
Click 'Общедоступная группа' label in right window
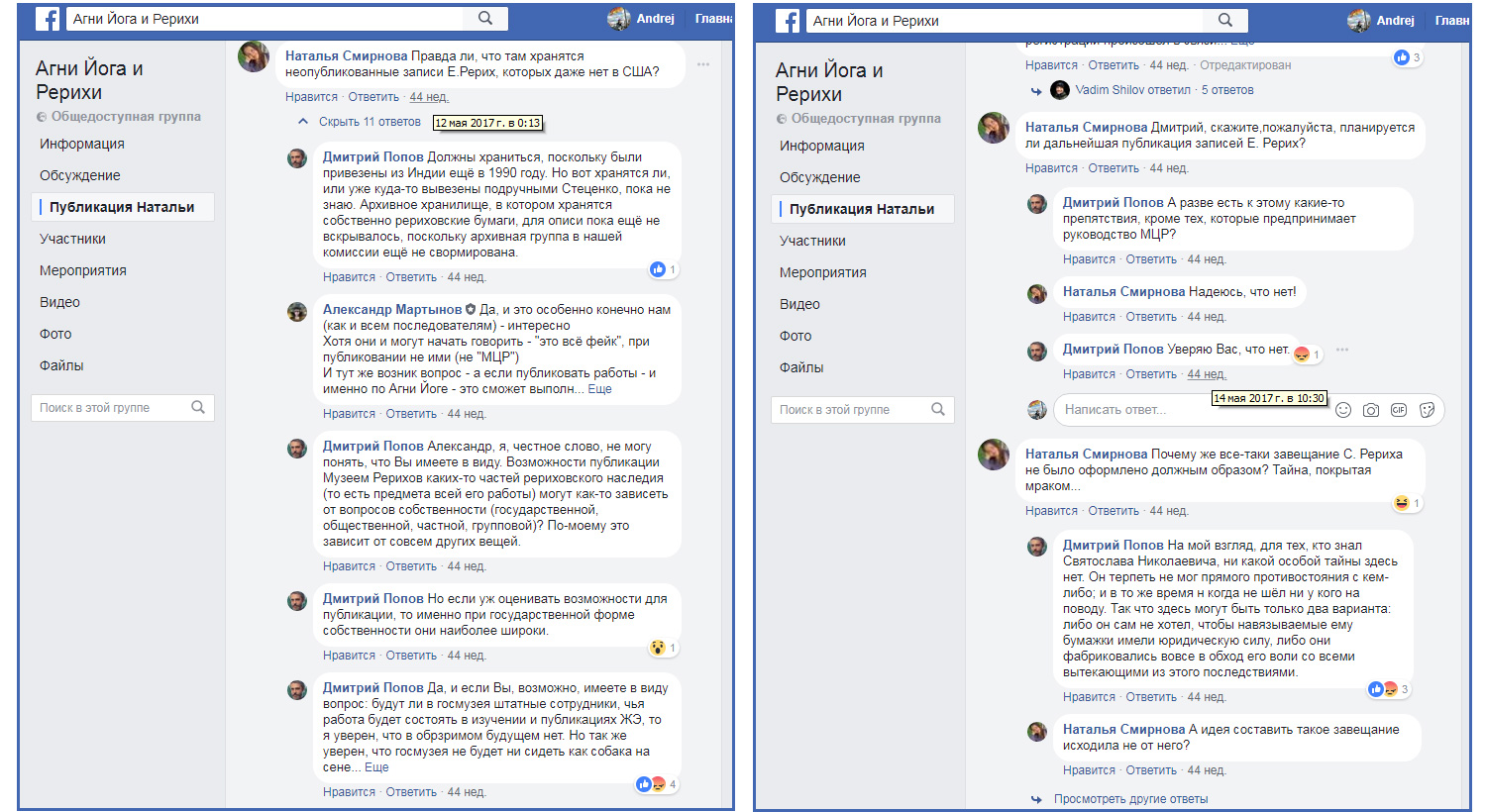click(x=866, y=119)
